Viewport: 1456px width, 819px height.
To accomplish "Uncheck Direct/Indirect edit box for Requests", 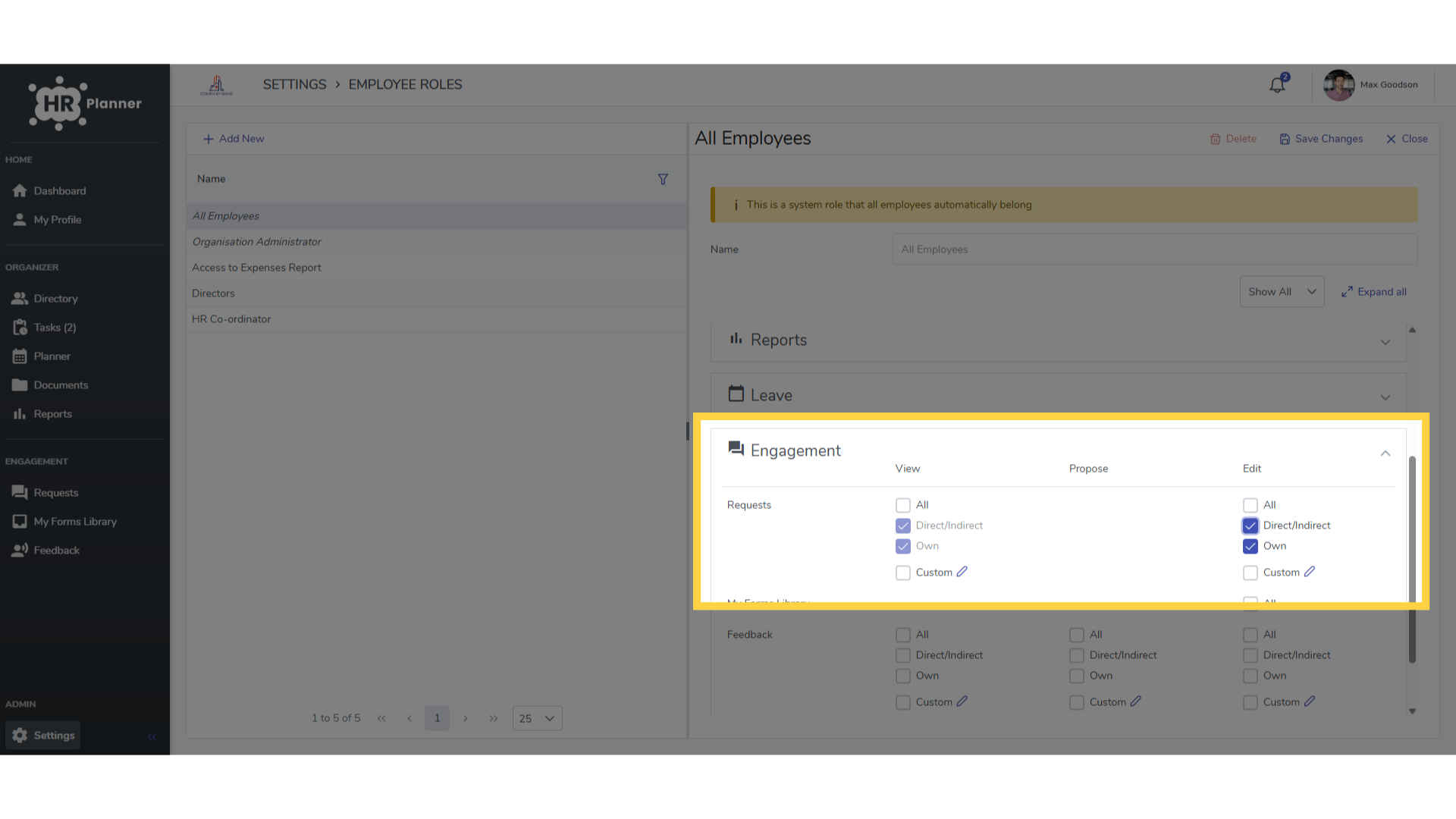I will (x=1250, y=526).
